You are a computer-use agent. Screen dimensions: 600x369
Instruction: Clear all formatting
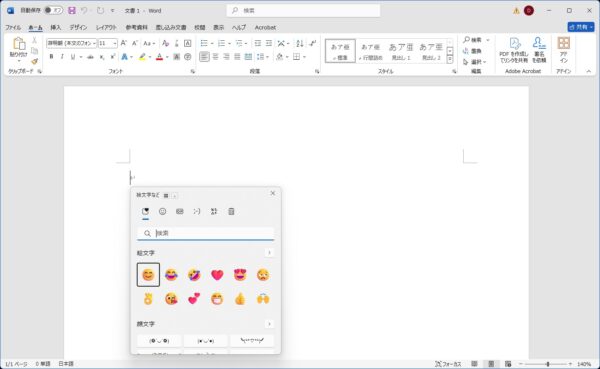(x=165, y=43)
